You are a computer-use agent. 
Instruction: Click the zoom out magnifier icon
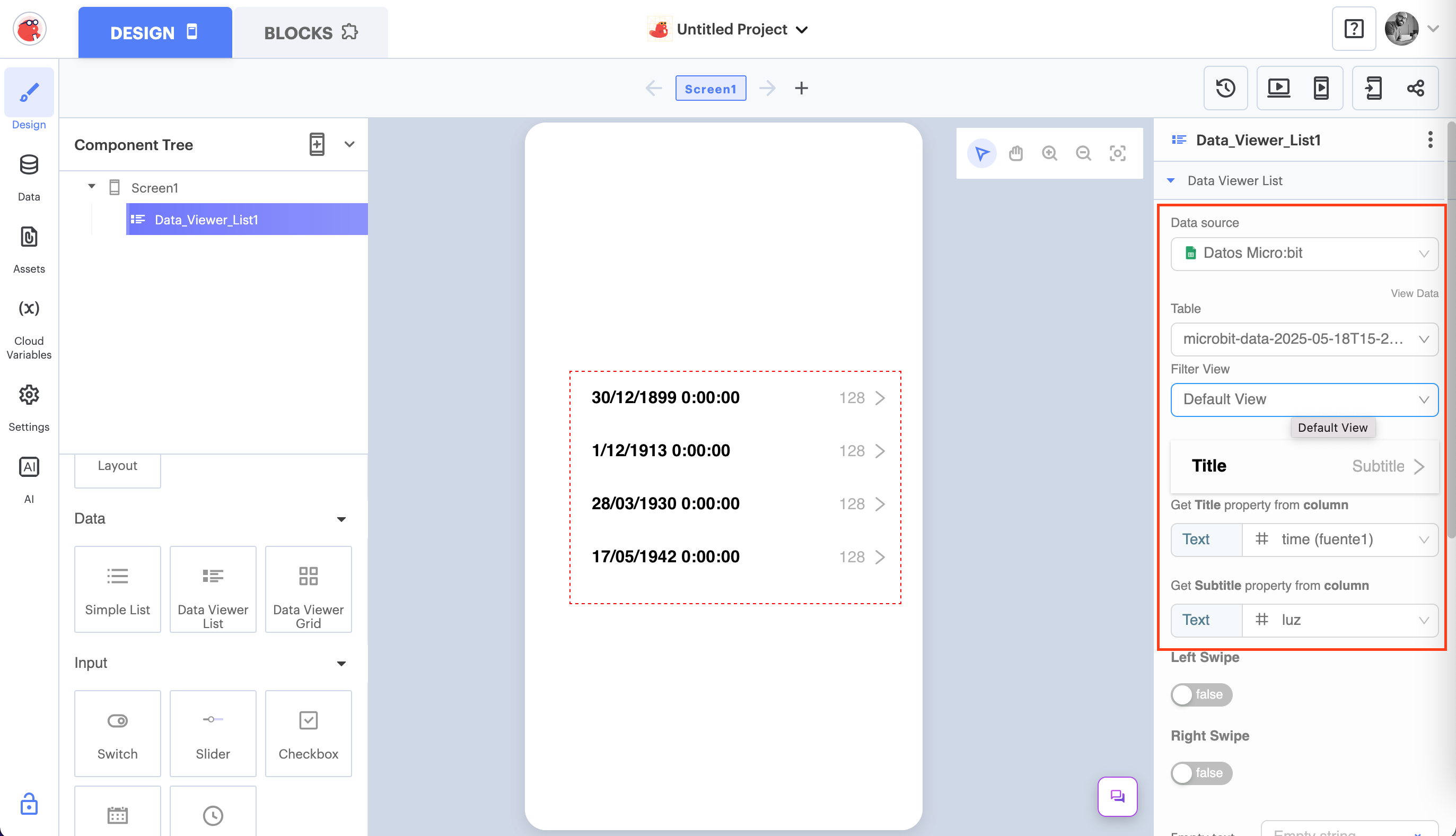1083,153
